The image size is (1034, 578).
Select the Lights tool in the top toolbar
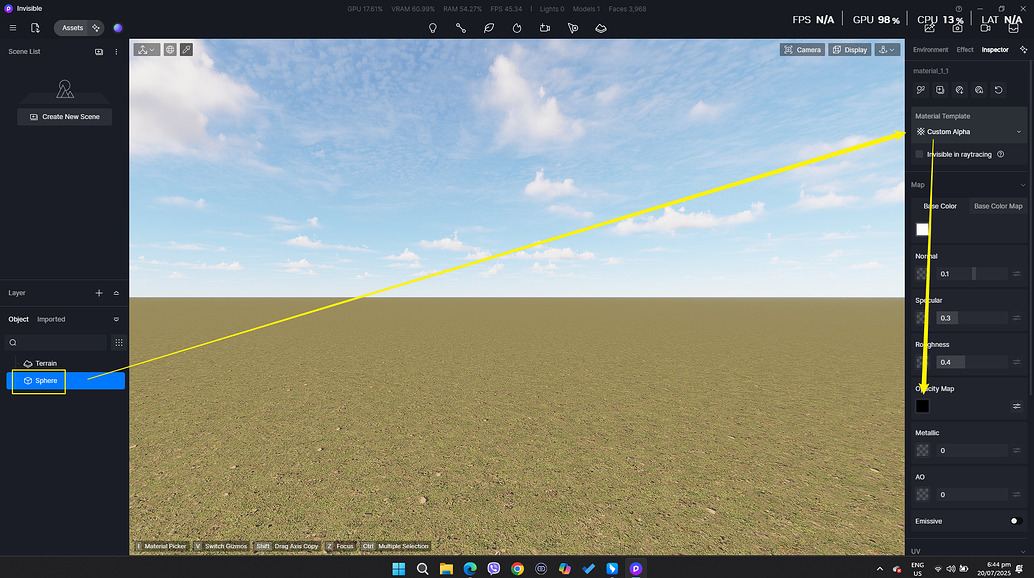pyautogui.click(x=432, y=28)
